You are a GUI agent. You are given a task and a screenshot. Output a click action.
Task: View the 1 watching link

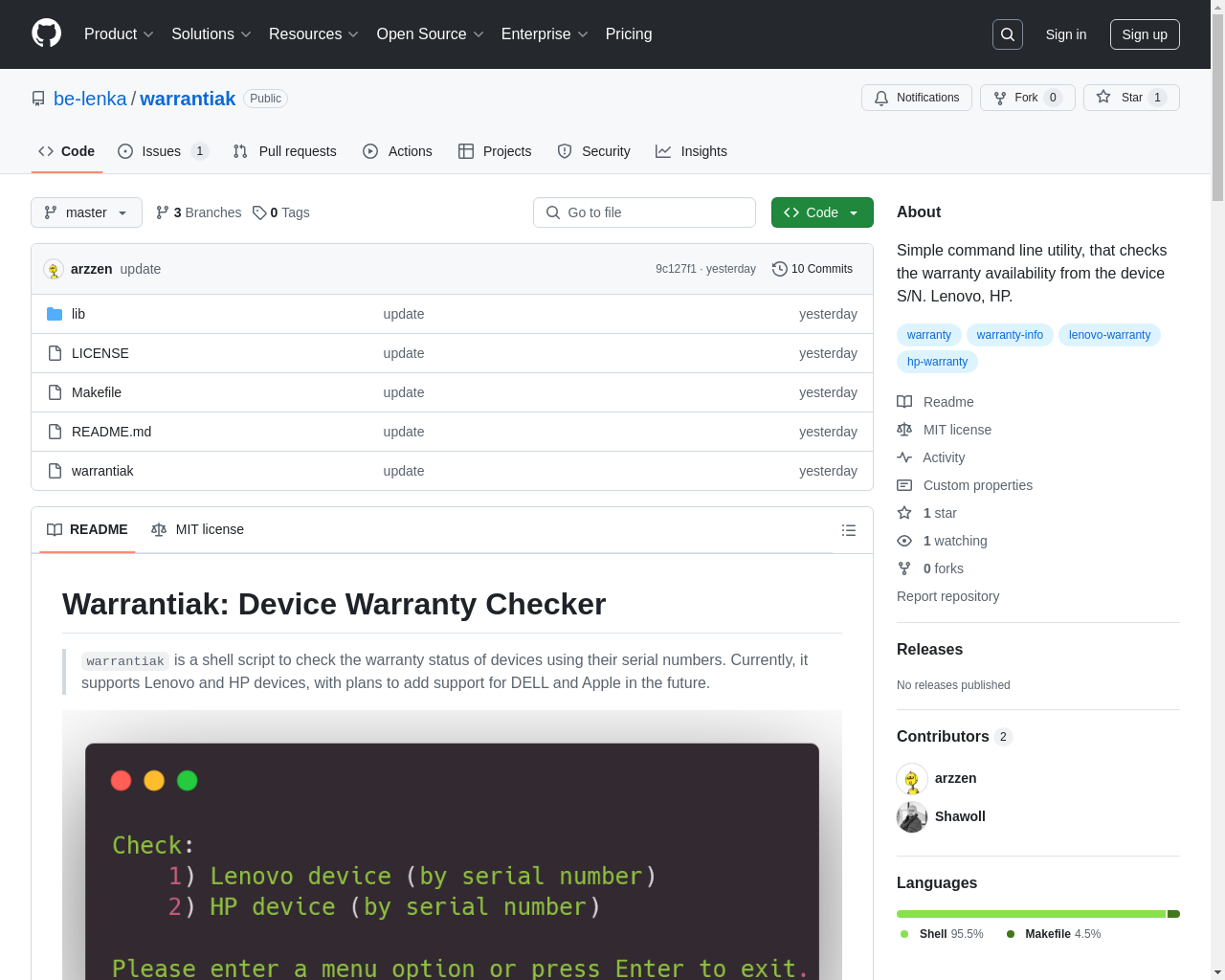coord(942,541)
